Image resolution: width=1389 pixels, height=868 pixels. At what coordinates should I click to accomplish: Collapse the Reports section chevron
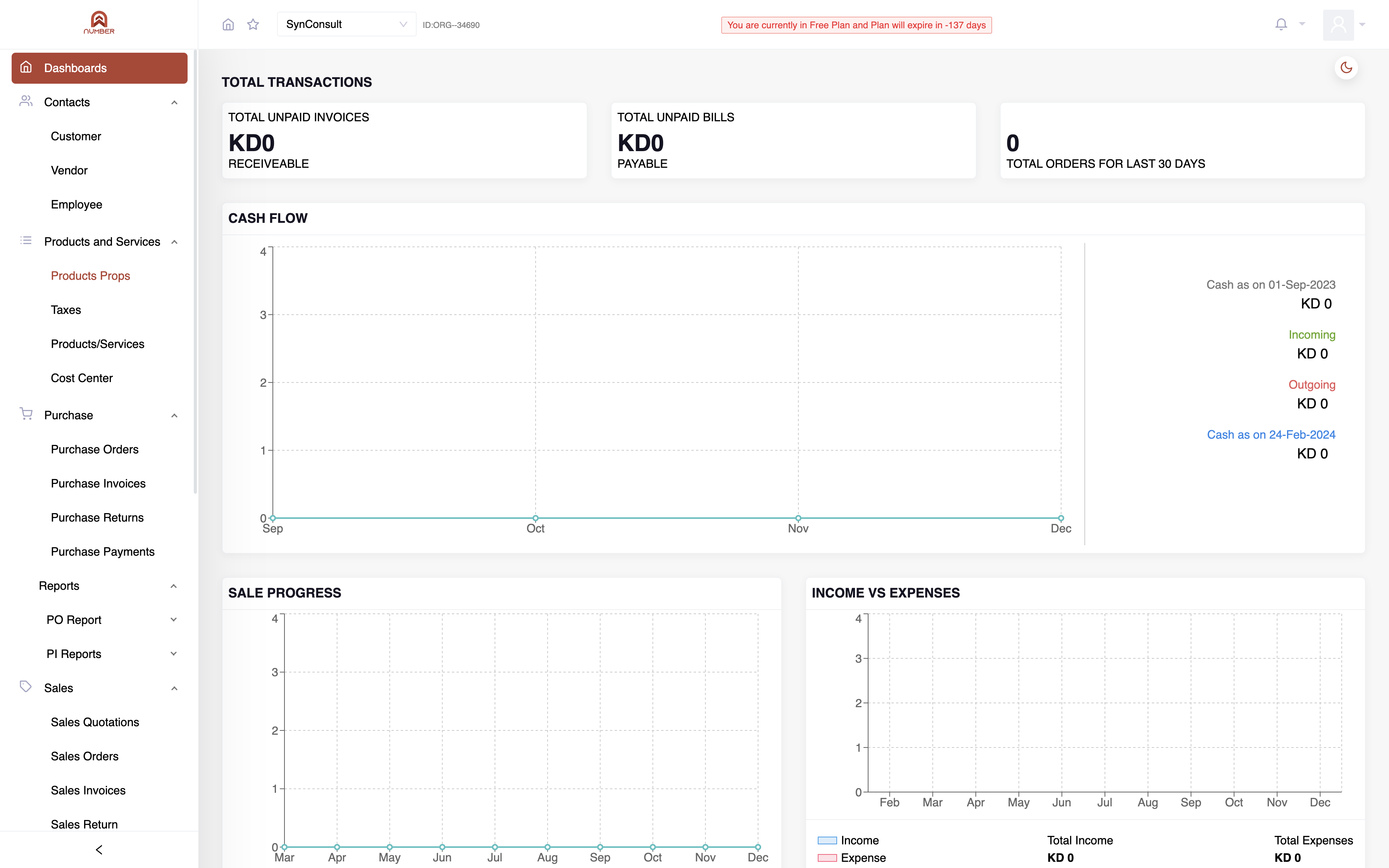point(173,586)
